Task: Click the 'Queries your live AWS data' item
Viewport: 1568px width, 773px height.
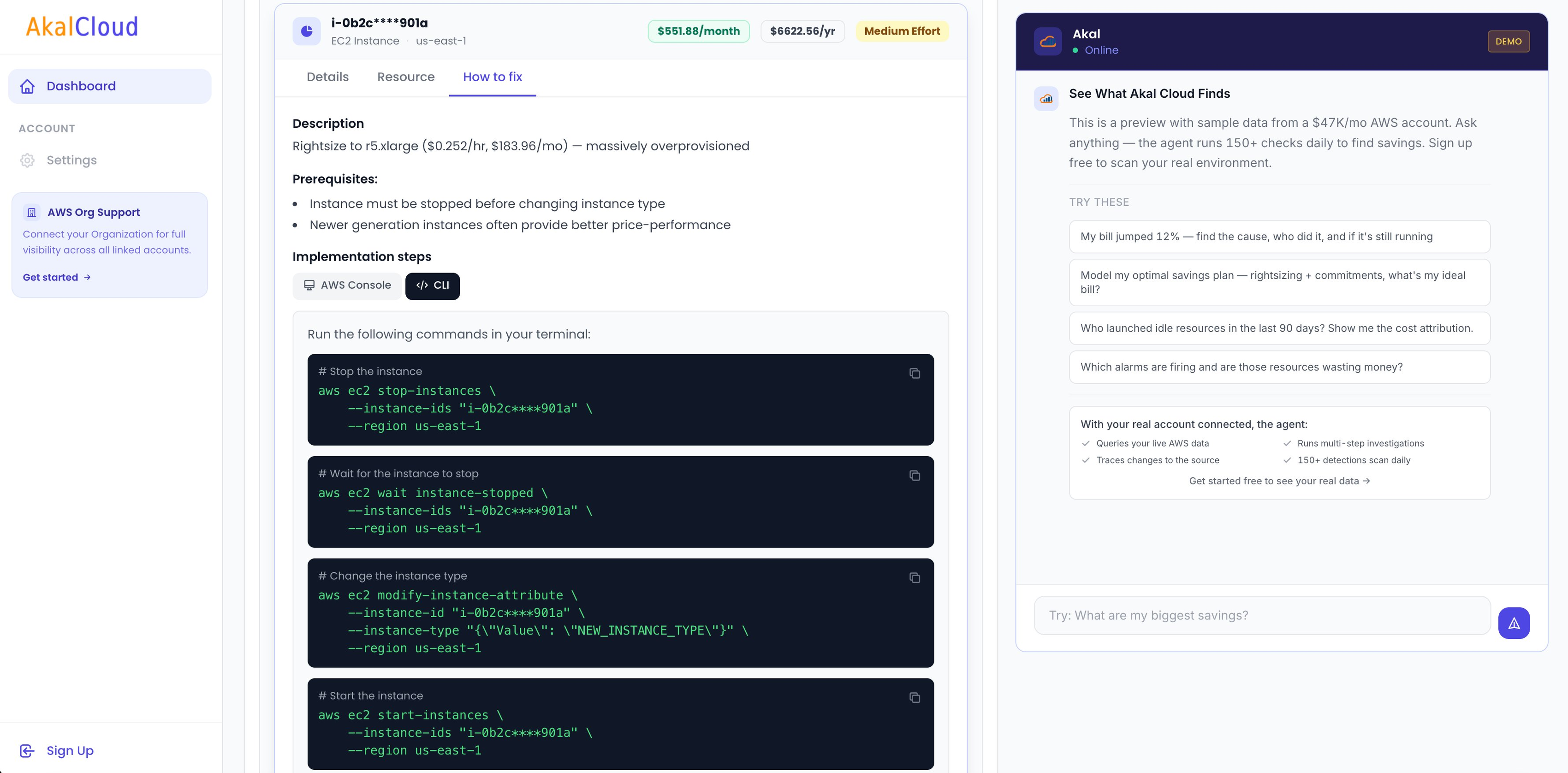Action: coord(1152,443)
